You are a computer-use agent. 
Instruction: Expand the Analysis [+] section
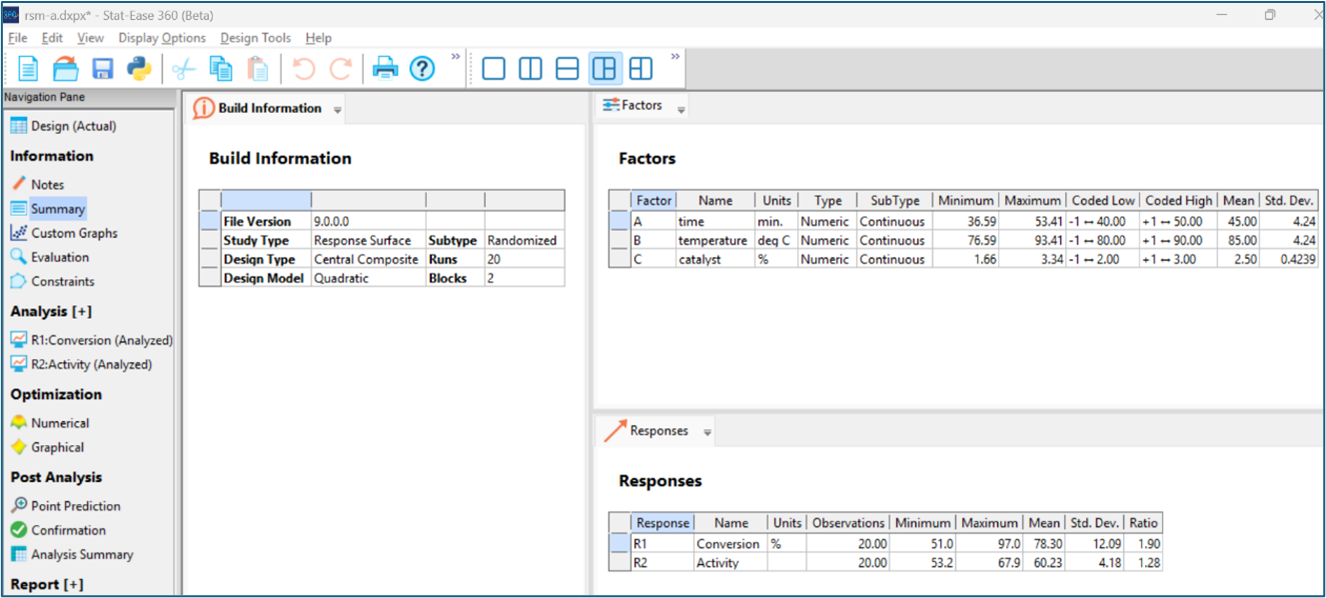pos(51,311)
